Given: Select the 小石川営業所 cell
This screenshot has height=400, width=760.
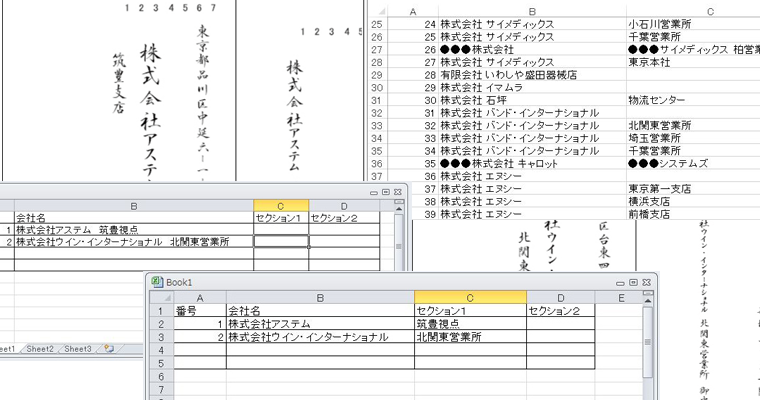Looking at the screenshot, I should tap(693, 24).
